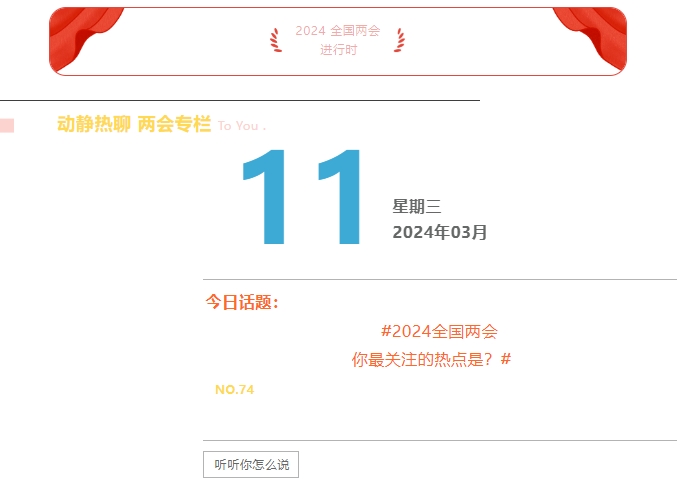Click the faint 'To You .' label
The height and width of the screenshot is (488, 680).
click(x=241, y=126)
